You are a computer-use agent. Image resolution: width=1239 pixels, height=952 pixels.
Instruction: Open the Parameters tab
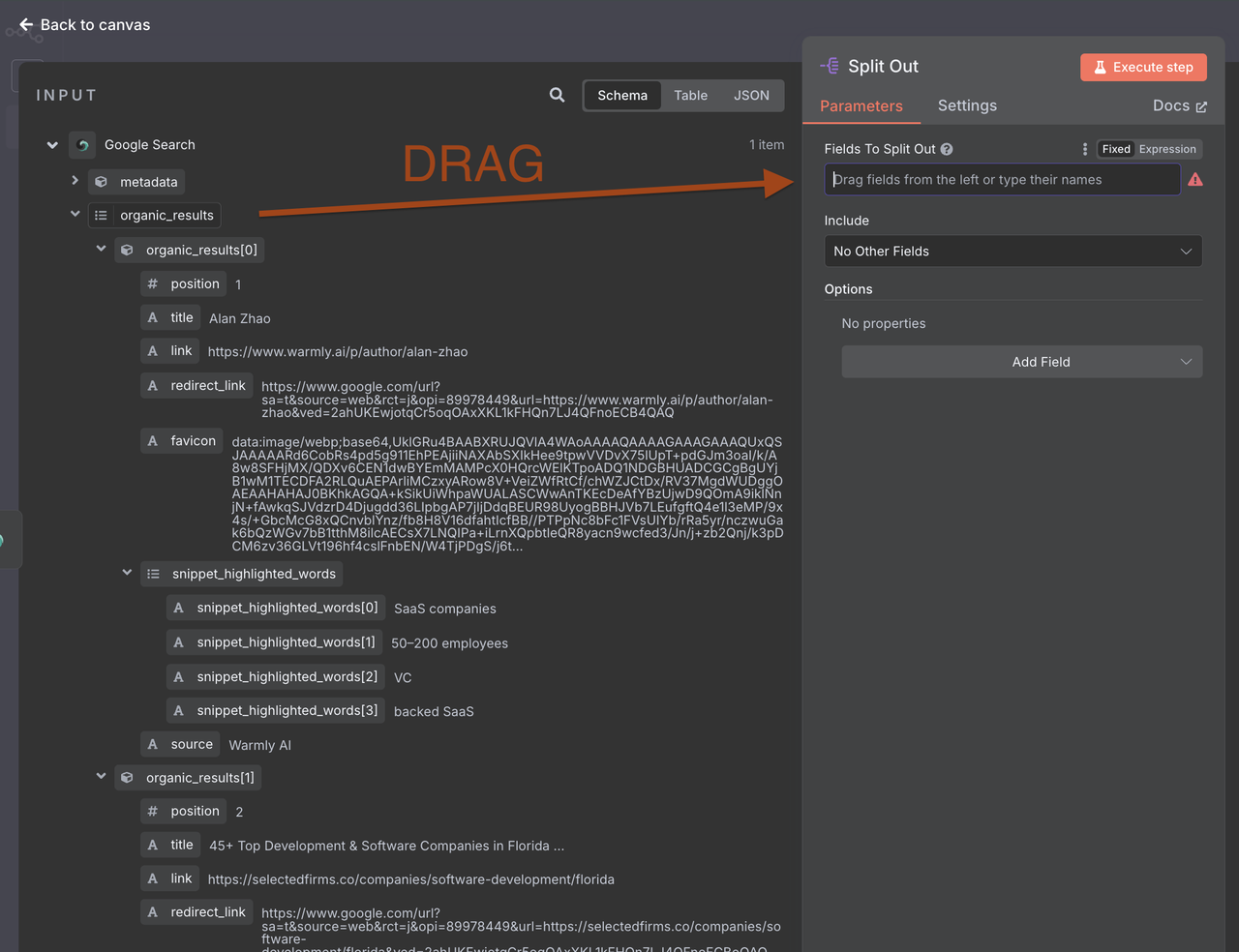pyautogui.click(x=861, y=106)
